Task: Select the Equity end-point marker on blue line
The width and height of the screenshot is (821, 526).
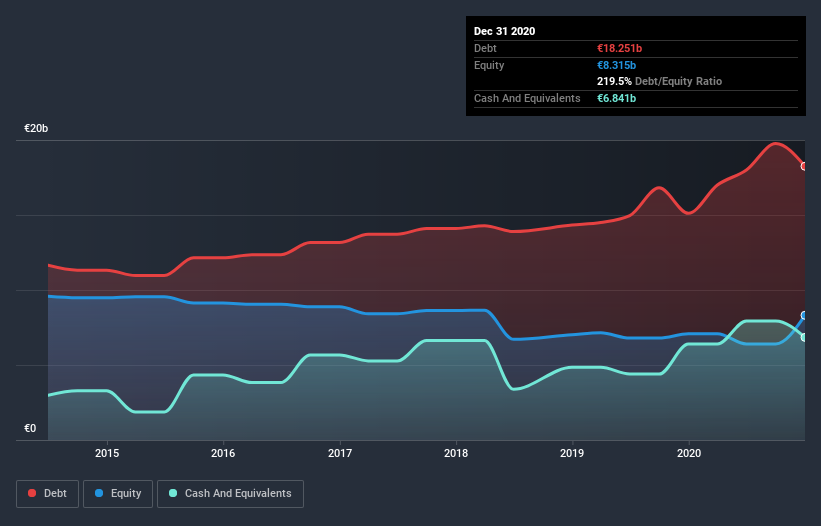Action: tap(804, 316)
